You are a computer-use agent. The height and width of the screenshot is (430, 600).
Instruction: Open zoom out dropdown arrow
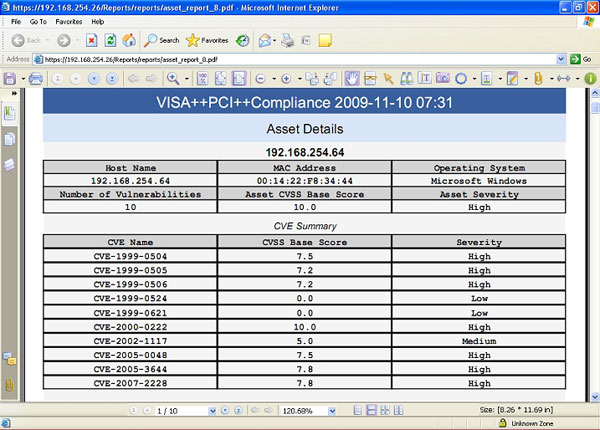274,79
